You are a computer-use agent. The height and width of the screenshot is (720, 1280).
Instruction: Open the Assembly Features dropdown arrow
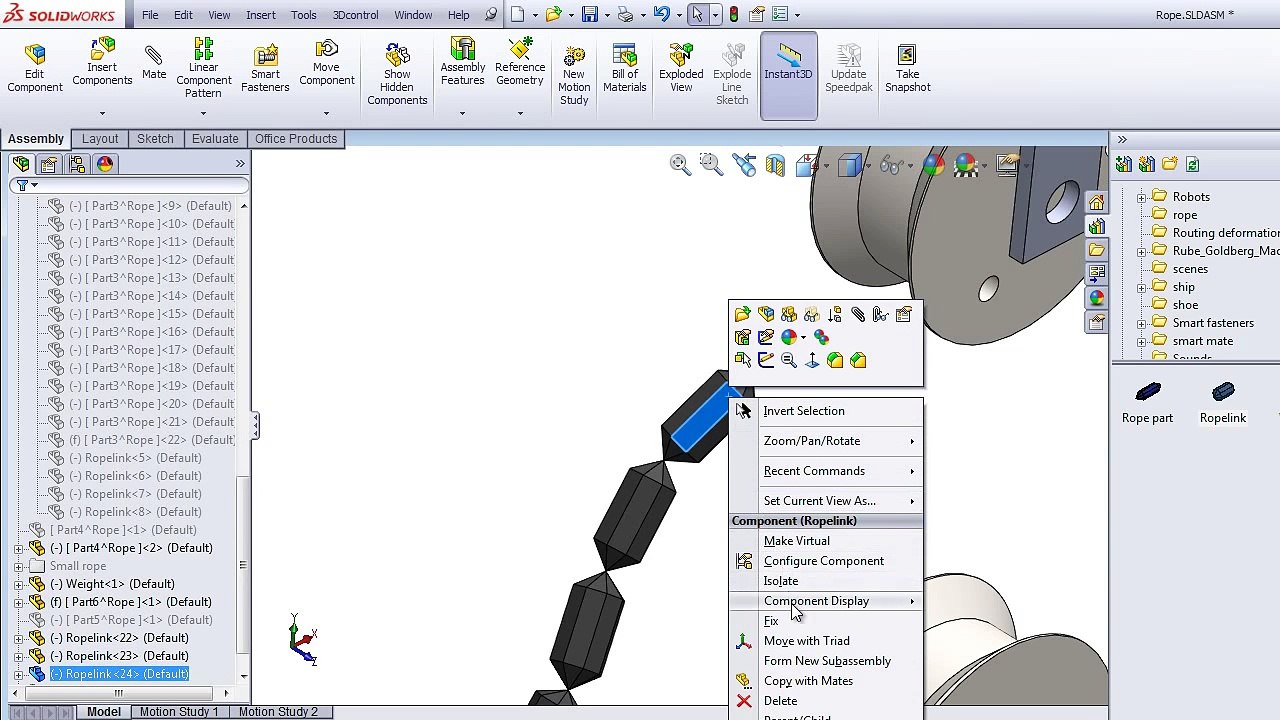[462, 113]
